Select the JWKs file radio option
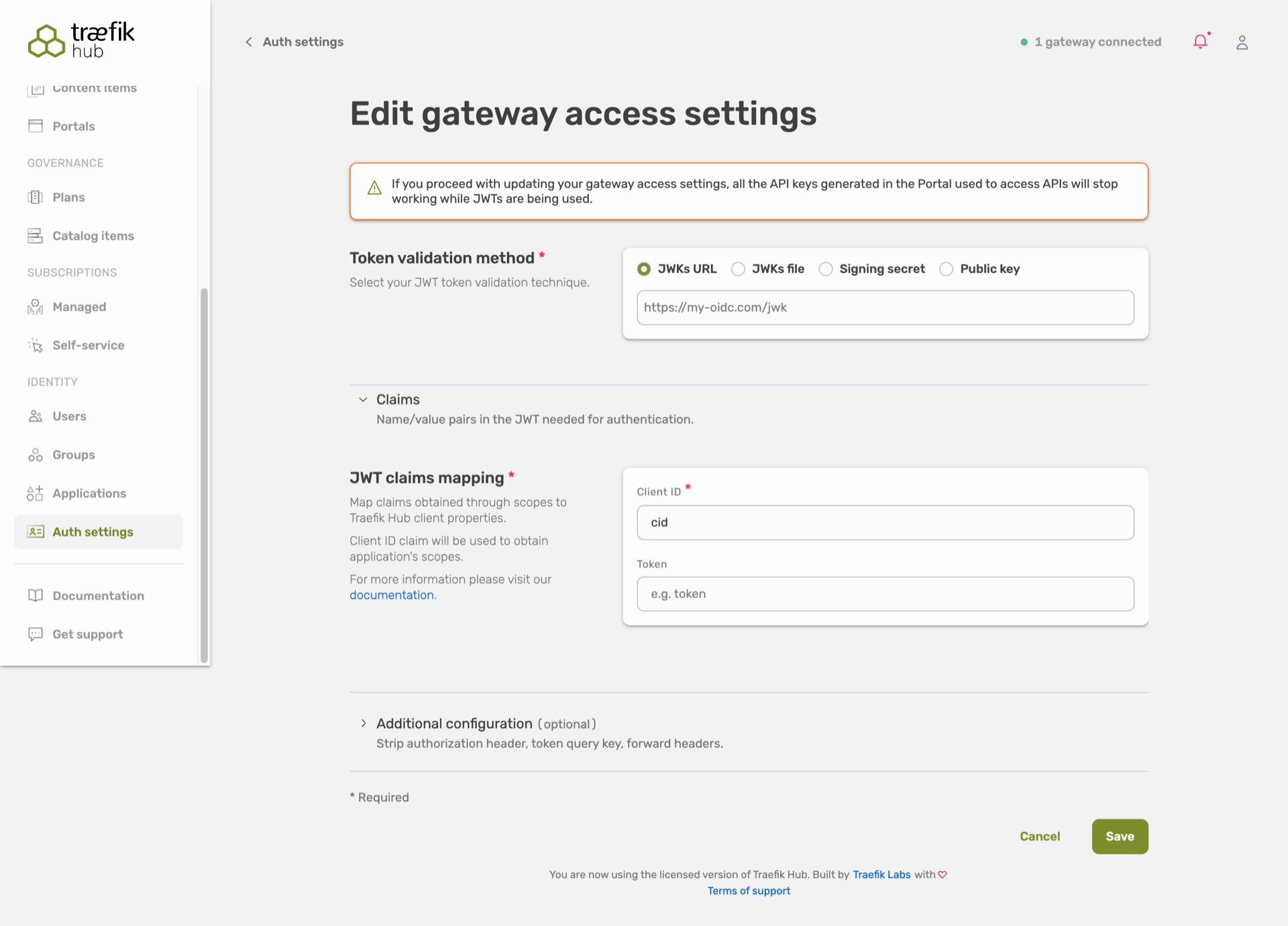 (739, 269)
